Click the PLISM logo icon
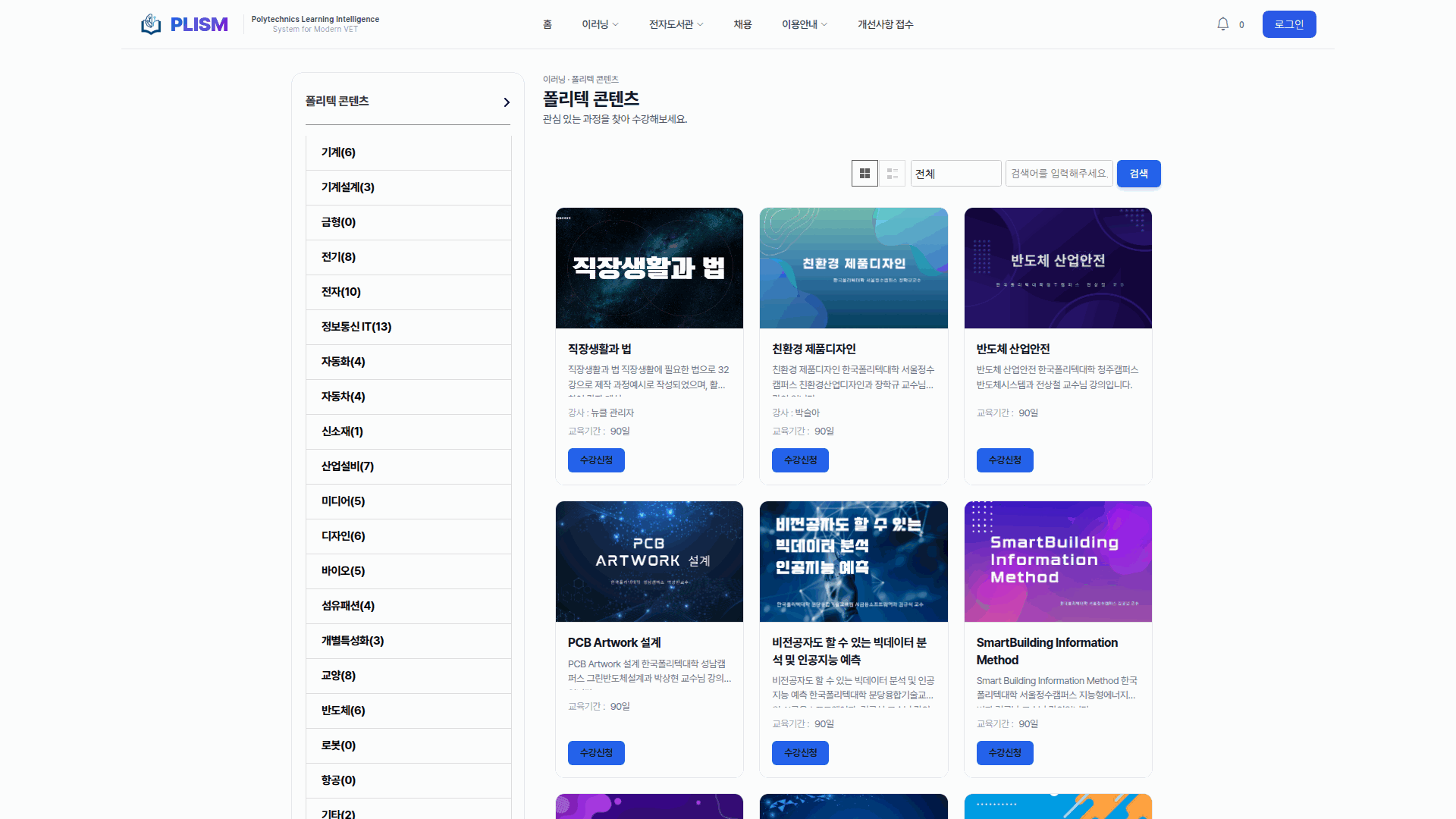The width and height of the screenshot is (1456, 819). [x=151, y=24]
